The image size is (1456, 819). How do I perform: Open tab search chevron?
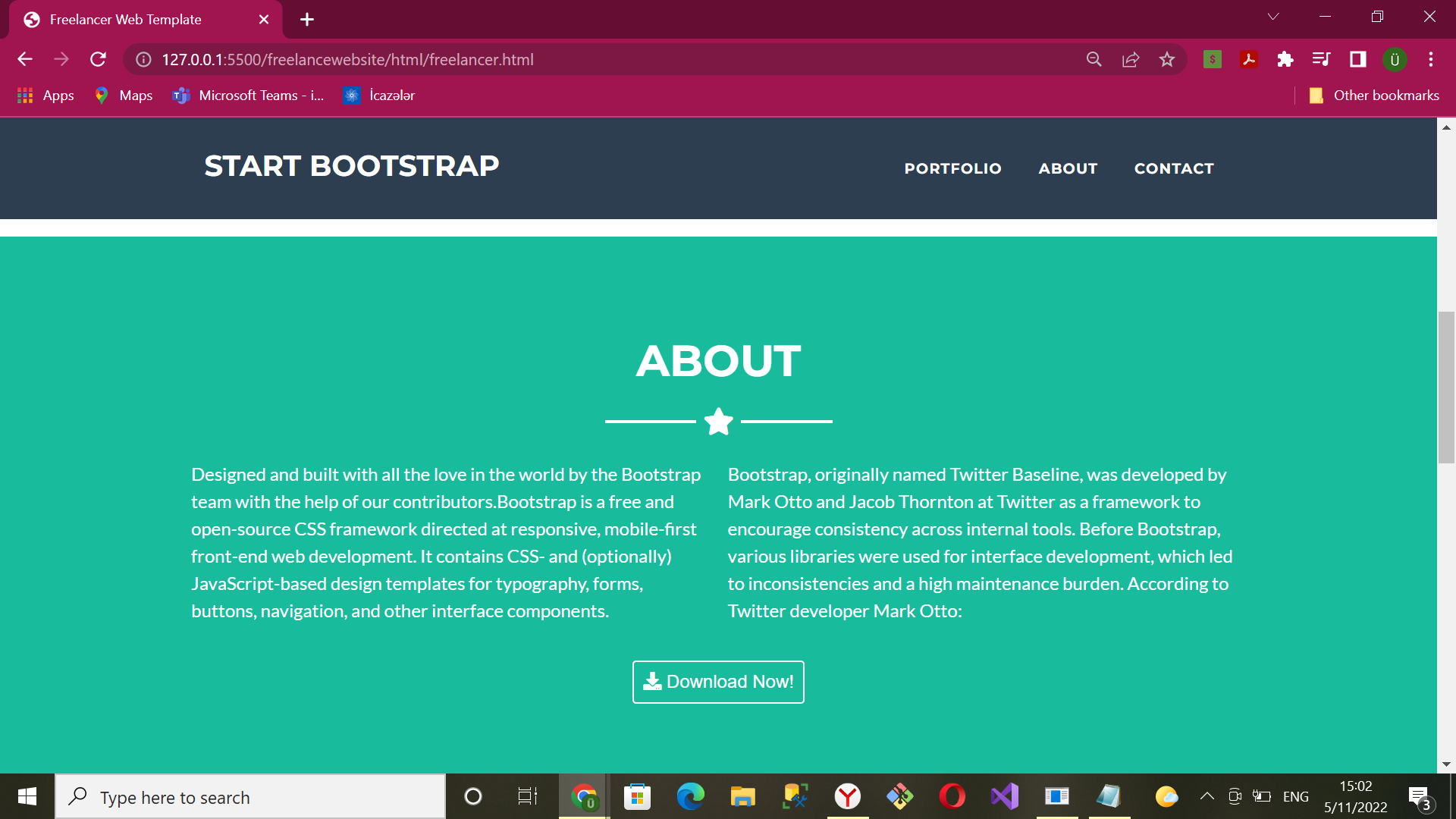pyautogui.click(x=1273, y=17)
